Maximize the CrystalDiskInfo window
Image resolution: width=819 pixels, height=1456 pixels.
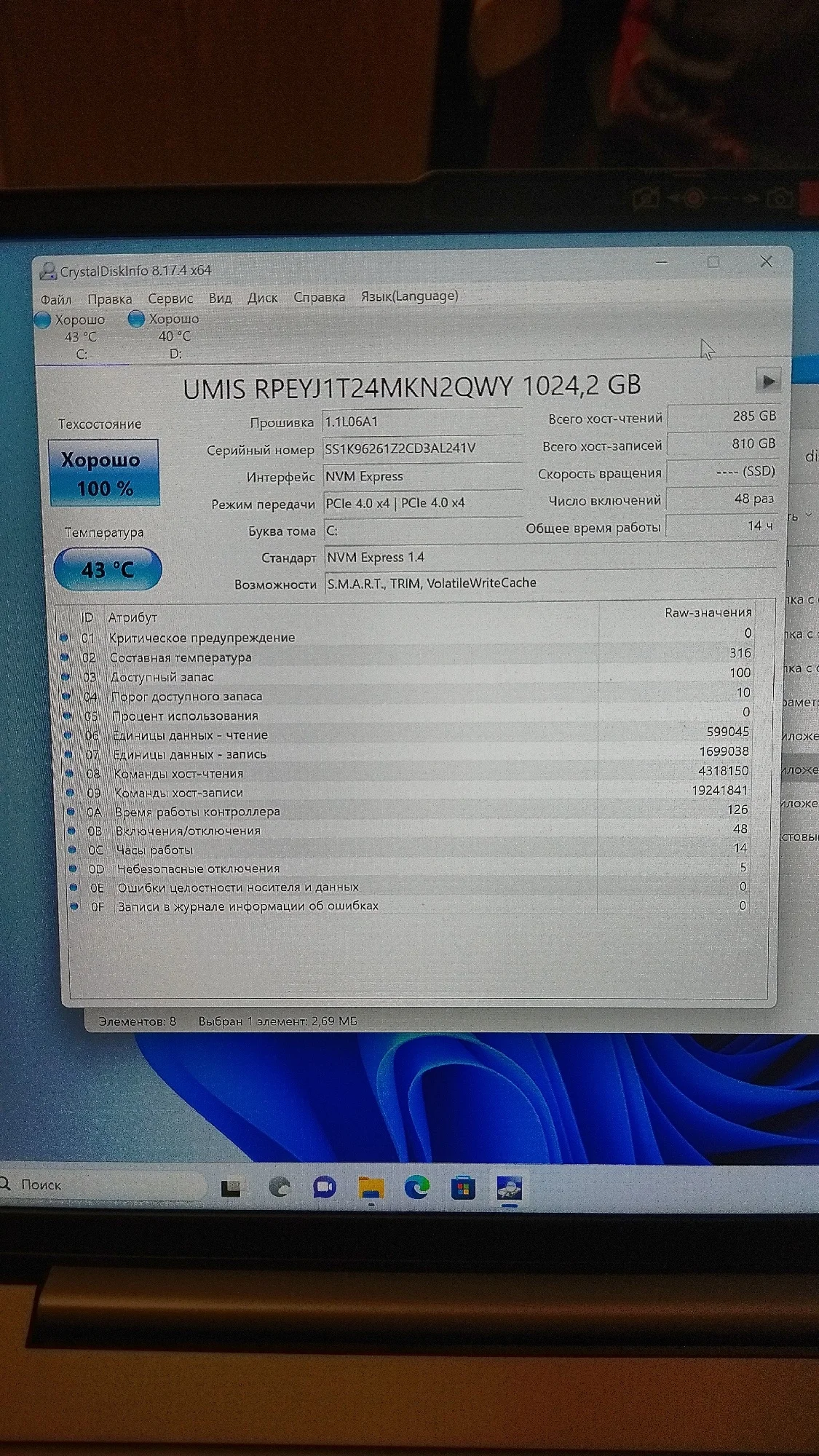tap(713, 261)
